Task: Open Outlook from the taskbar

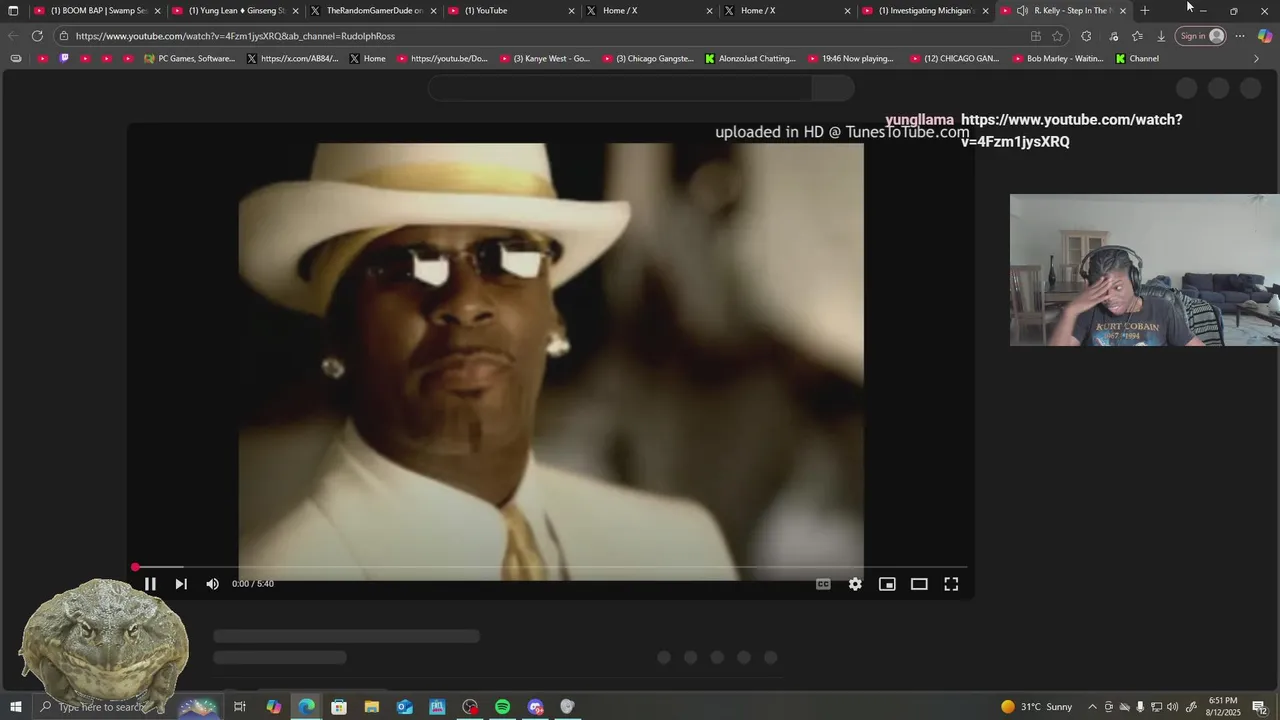Action: (x=404, y=707)
